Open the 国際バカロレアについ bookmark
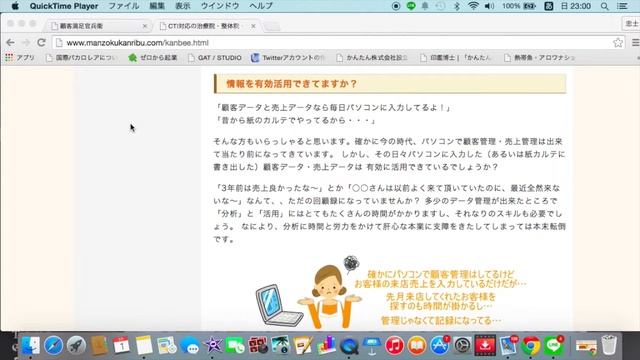640x360 pixels. coord(82,58)
